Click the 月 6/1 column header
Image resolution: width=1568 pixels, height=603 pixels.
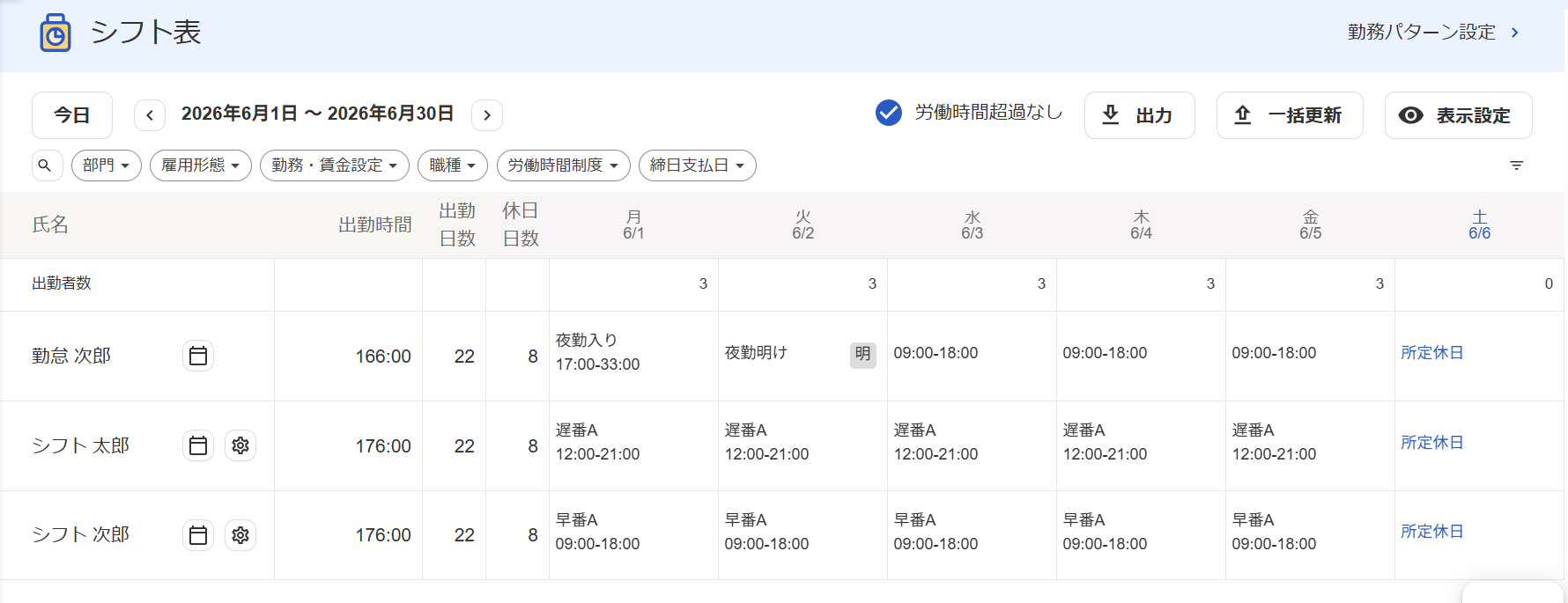pos(634,225)
